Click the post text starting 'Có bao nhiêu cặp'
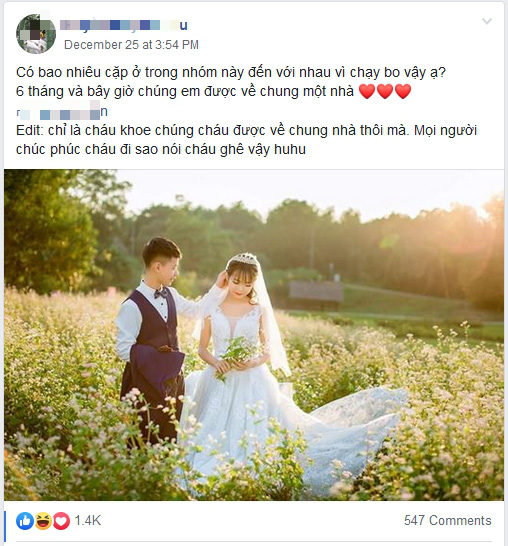508x546 pixels. click(x=231, y=72)
